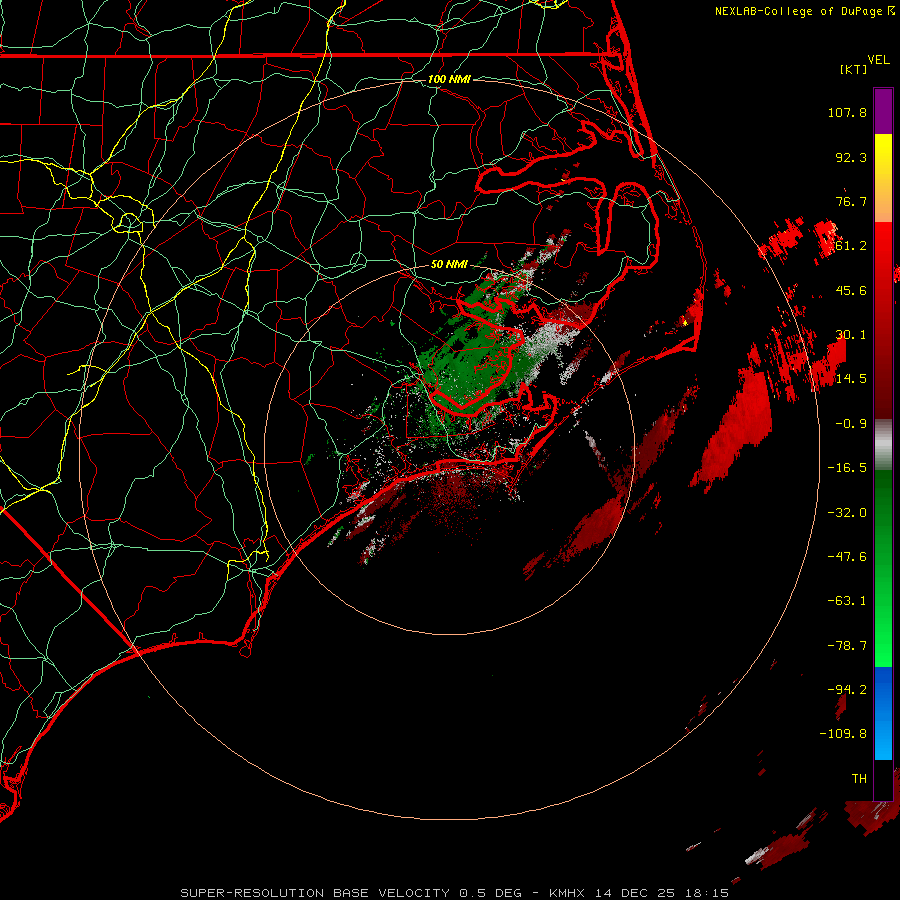
Task: Click the yellow segment of velocity color bar
Action: 883,178
